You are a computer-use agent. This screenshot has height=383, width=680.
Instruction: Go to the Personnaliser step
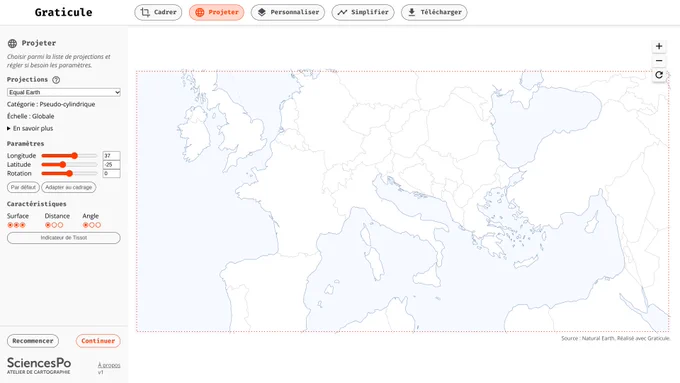coord(288,12)
